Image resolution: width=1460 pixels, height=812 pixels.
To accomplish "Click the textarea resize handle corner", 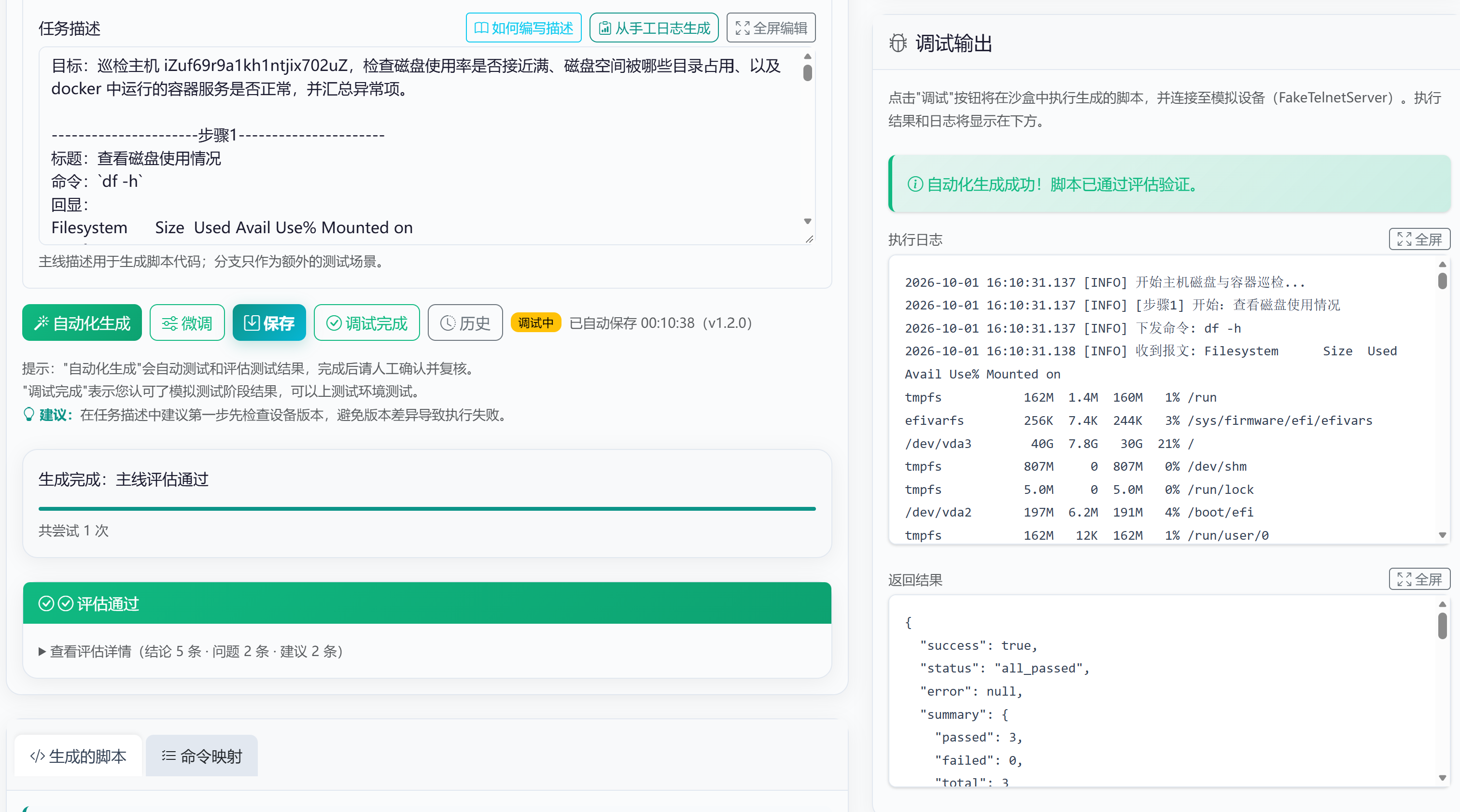I will point(809,239).
